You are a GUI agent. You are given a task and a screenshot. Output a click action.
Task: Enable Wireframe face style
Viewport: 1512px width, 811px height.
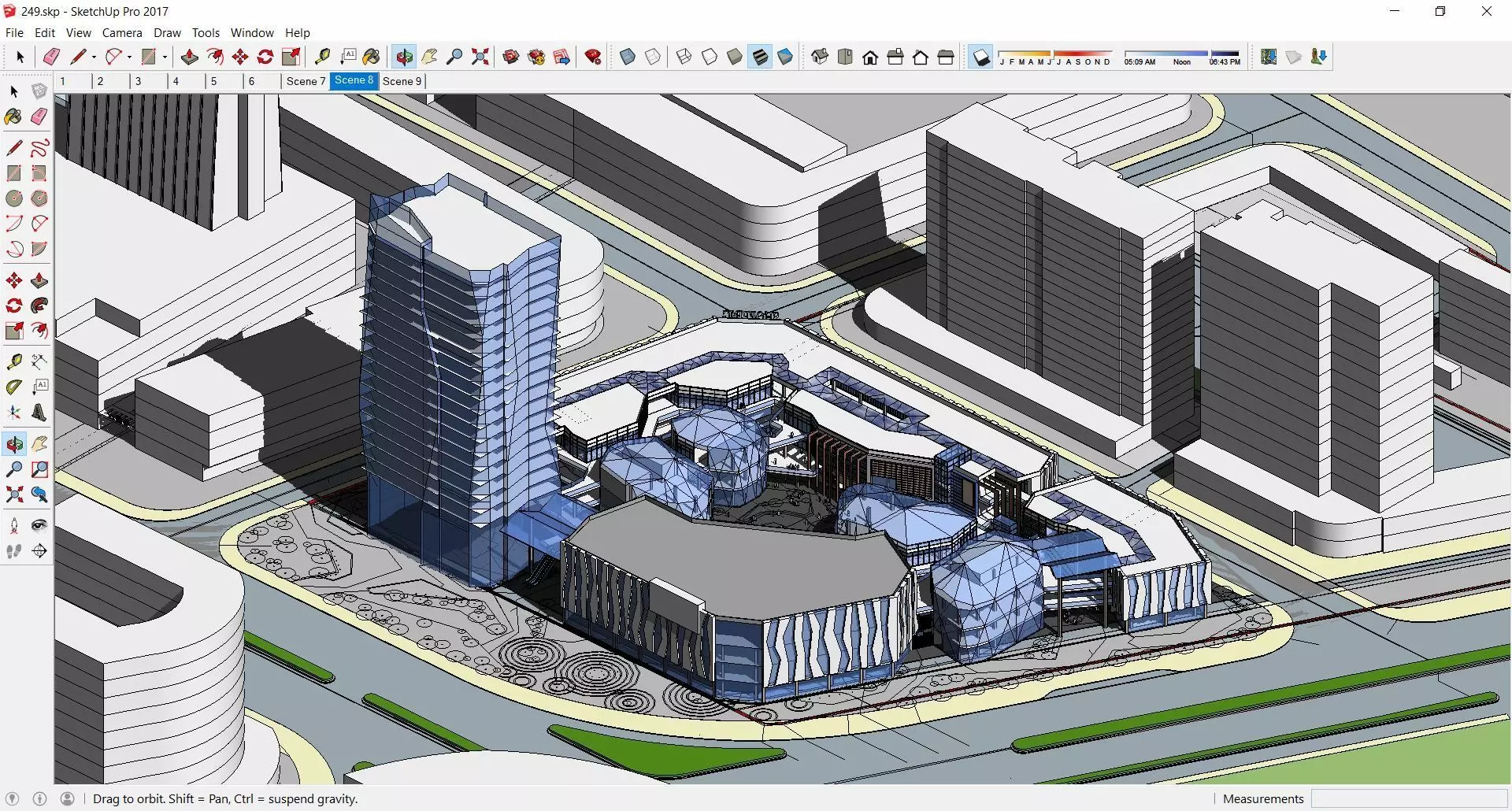pos(684,57)
